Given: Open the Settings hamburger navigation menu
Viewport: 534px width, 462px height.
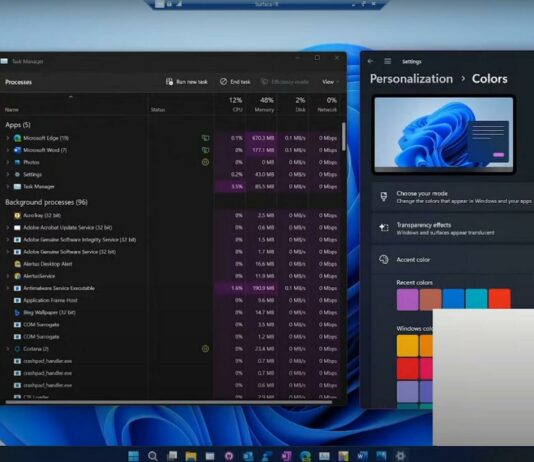Looking at the screenshot, I should (x=388, y=61).
